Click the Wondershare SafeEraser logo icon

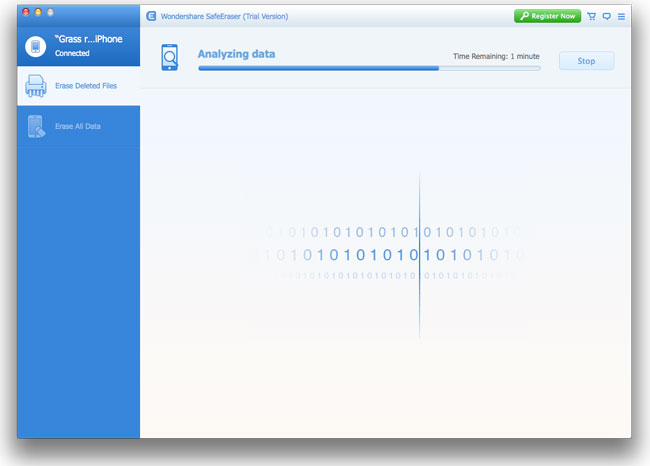(151, 16)
